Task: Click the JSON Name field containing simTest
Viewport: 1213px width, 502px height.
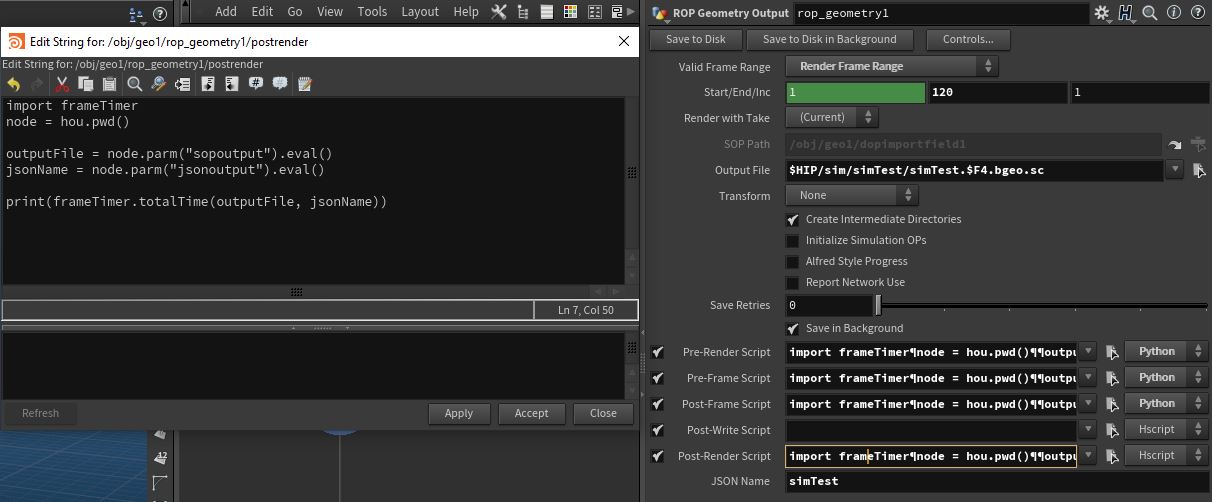Action: (x=997, y=481)
